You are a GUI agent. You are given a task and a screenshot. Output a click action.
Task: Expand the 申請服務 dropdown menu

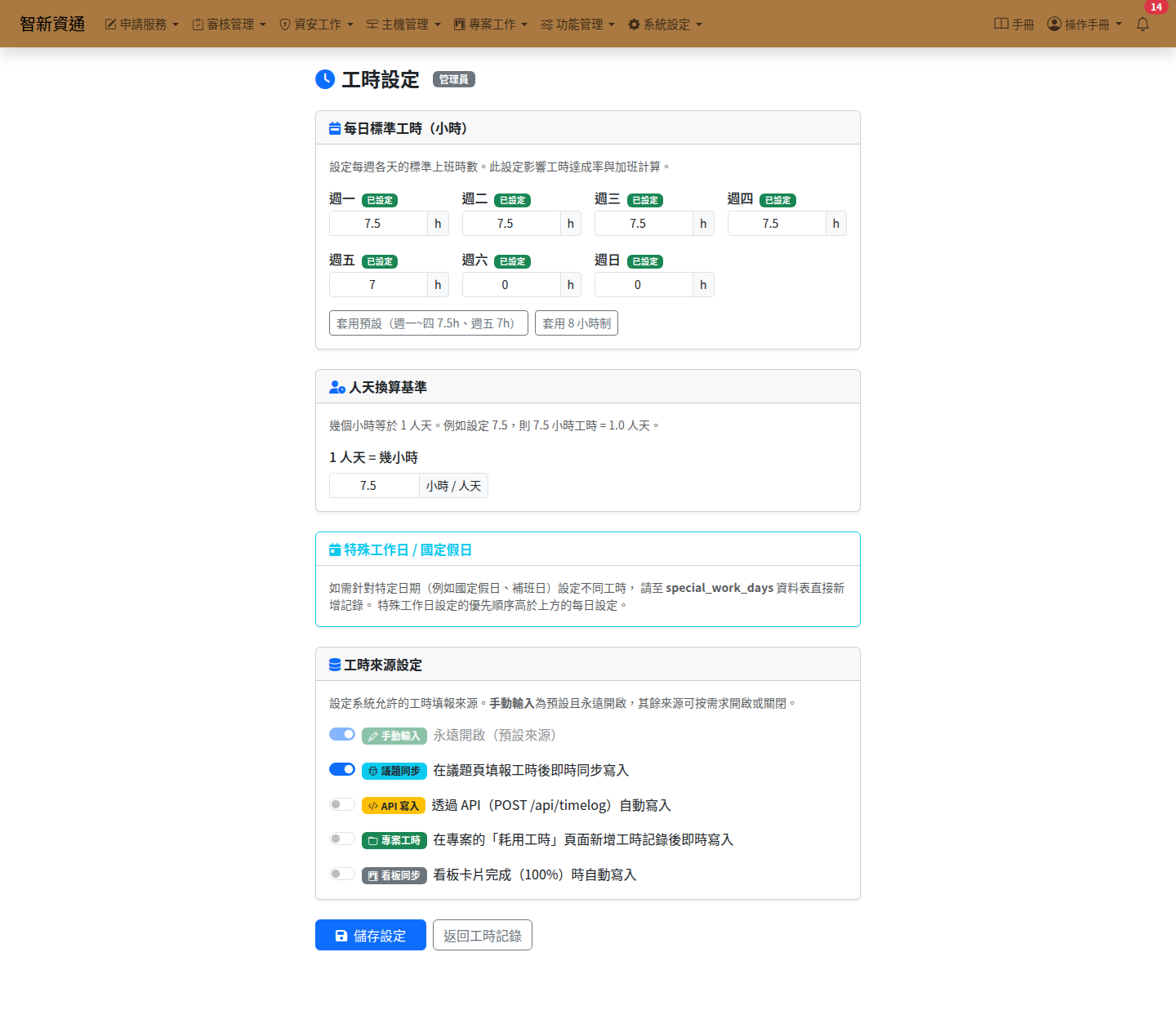point(142,24)
